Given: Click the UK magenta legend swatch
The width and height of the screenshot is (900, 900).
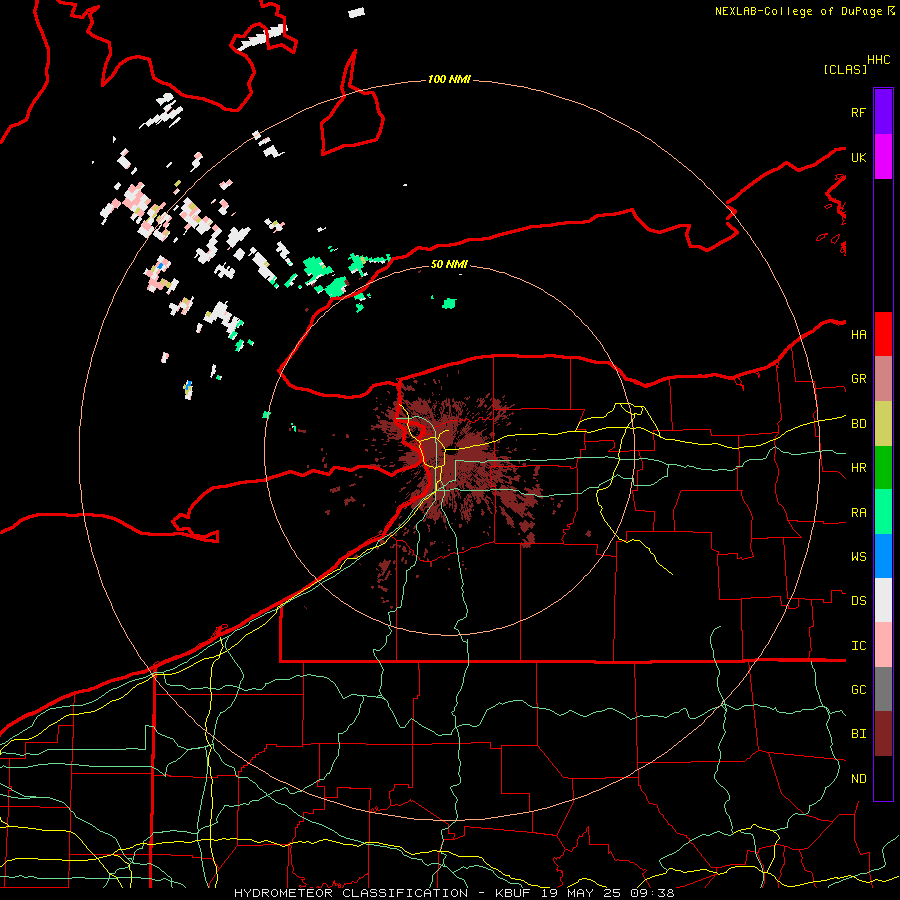Looking at the screenshot, I should (883, 157).
